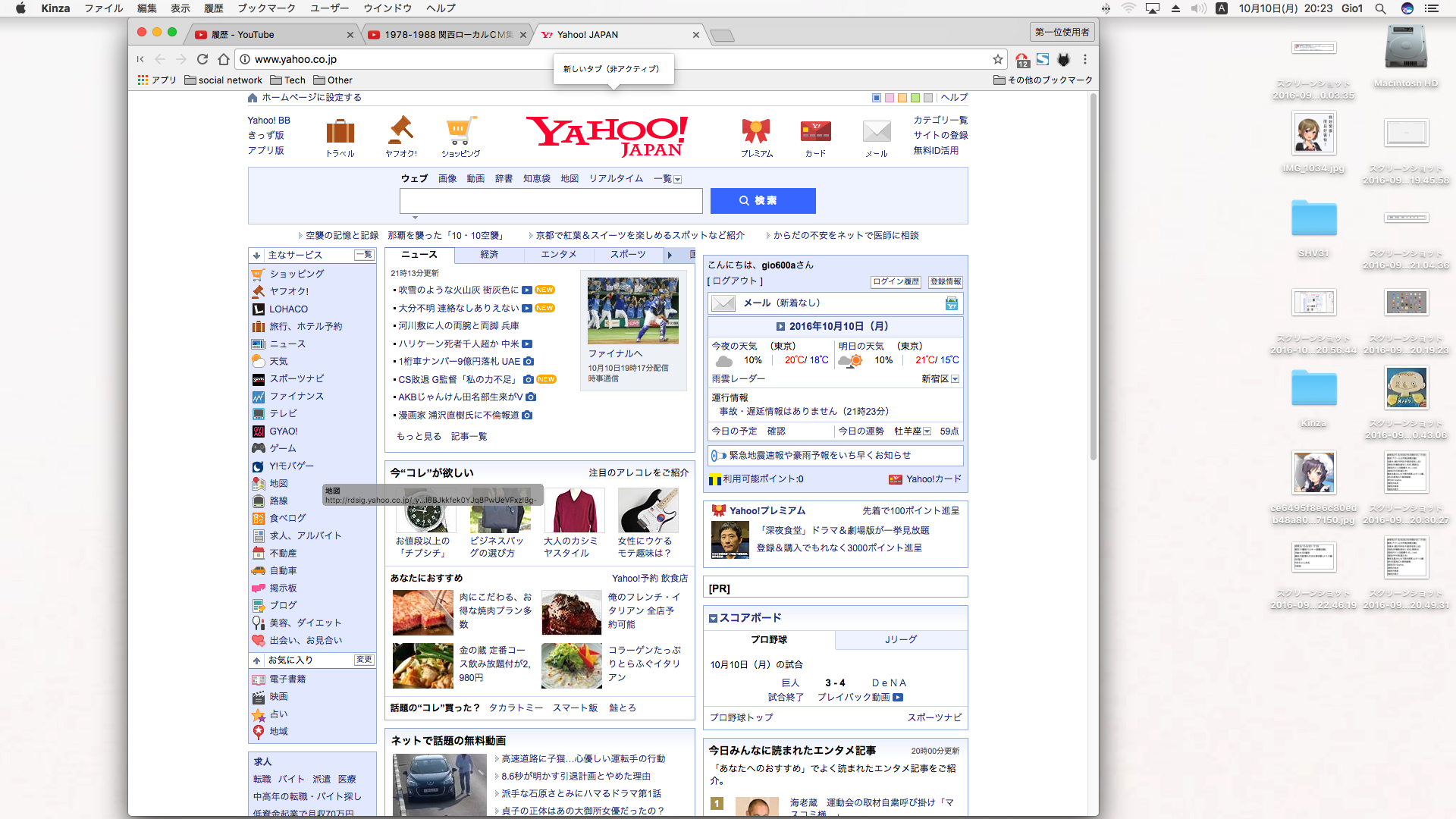
Task: Select the blue page theme swatch
Action: (877, 98)
